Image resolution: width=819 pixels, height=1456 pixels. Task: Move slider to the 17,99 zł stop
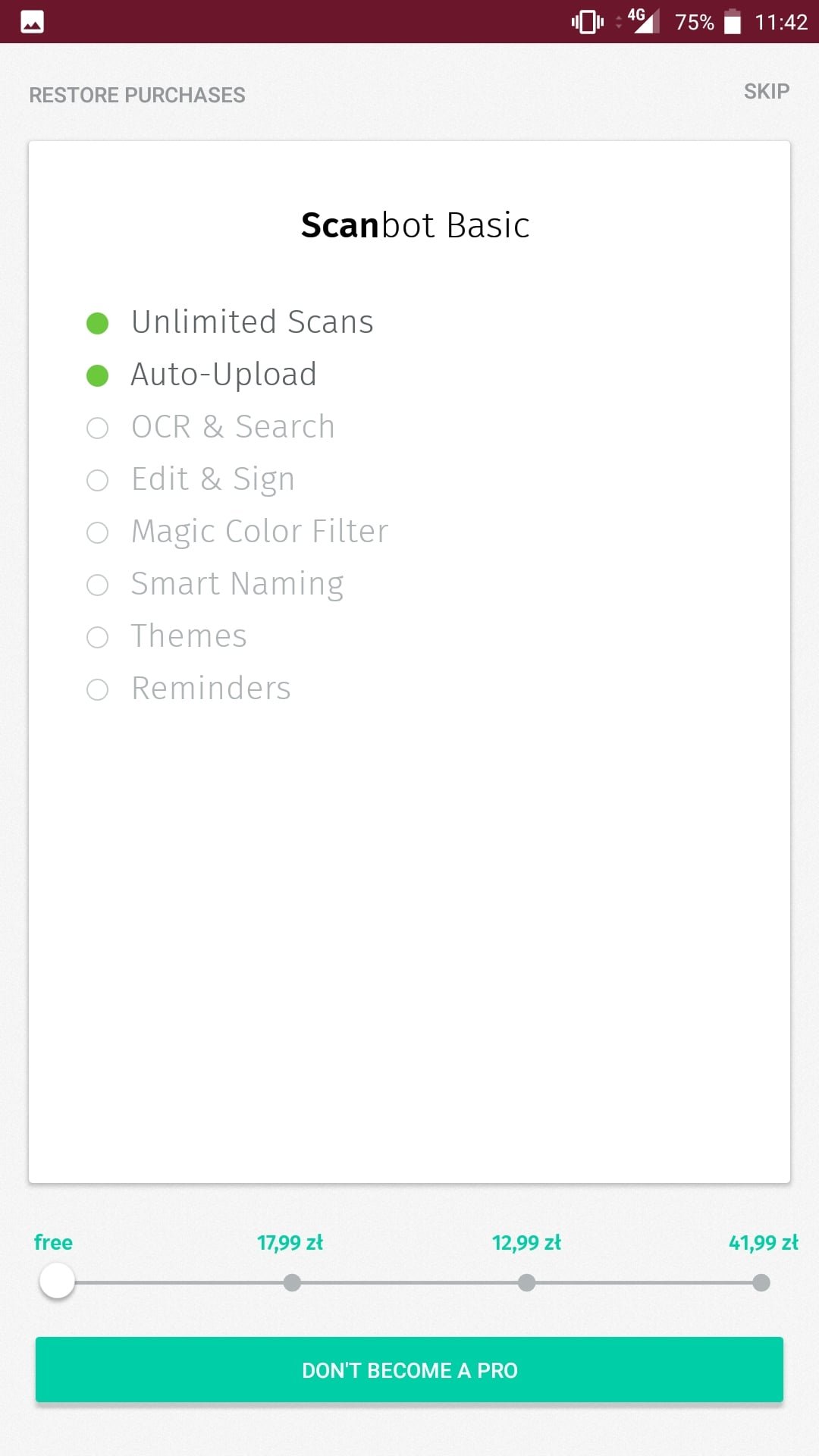(292, 1282)
